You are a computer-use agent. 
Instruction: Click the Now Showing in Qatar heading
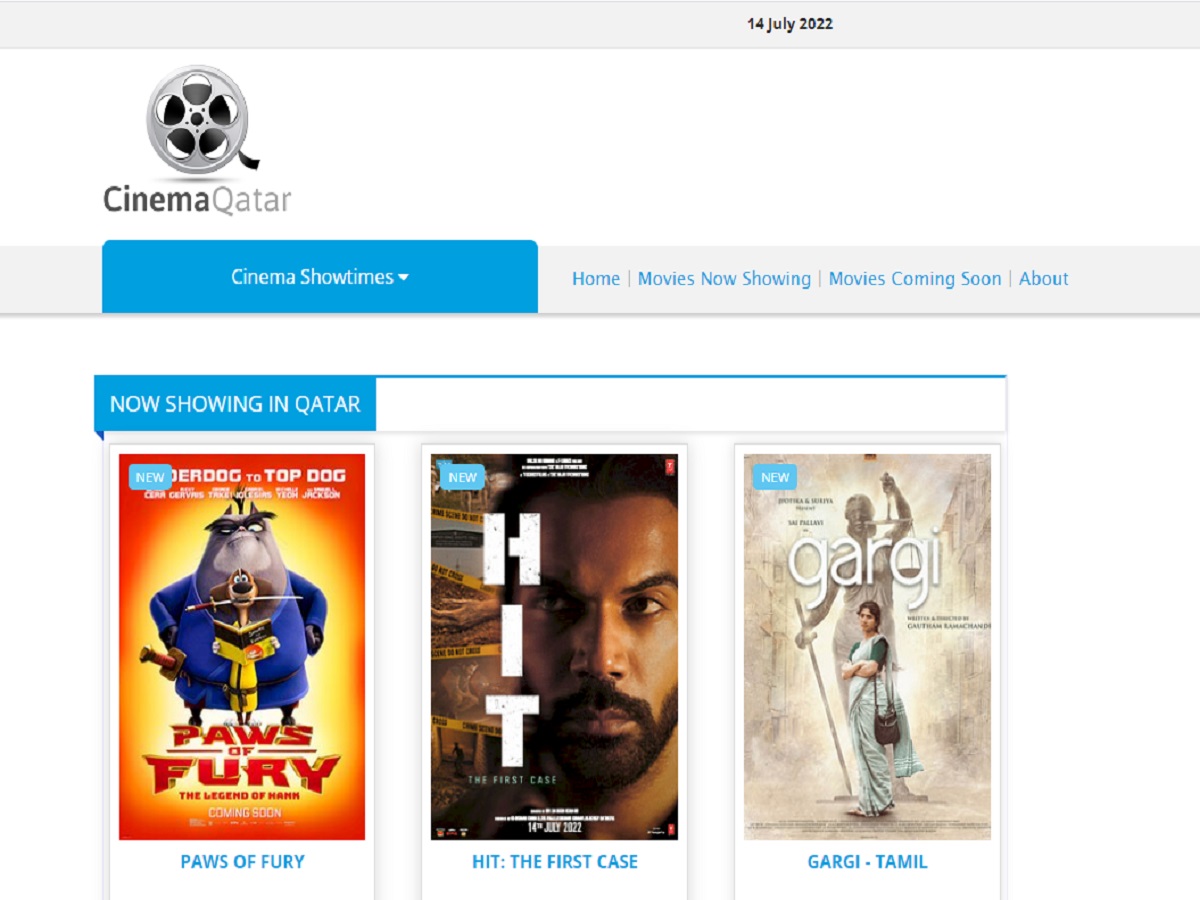click(x=235, y=404)
